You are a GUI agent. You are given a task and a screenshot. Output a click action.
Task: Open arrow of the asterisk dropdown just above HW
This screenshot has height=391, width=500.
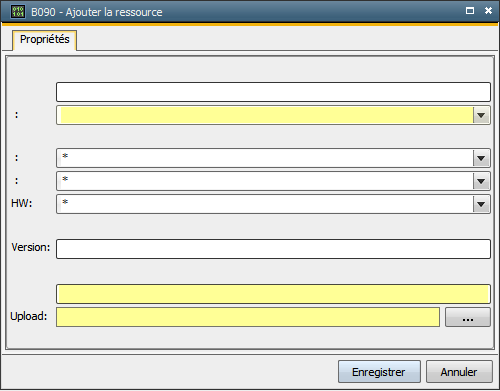481,181
